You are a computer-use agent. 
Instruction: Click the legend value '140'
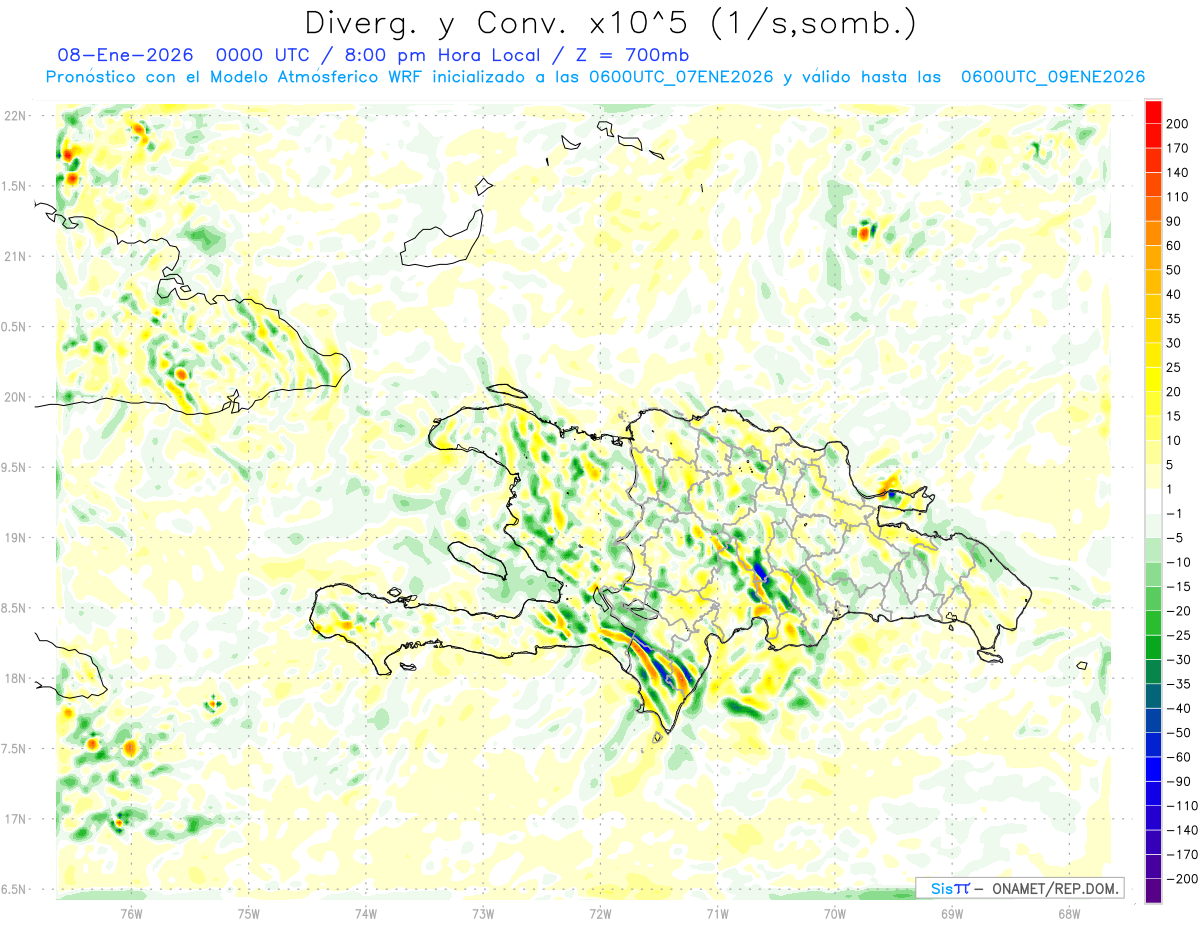click(1178, 172)
